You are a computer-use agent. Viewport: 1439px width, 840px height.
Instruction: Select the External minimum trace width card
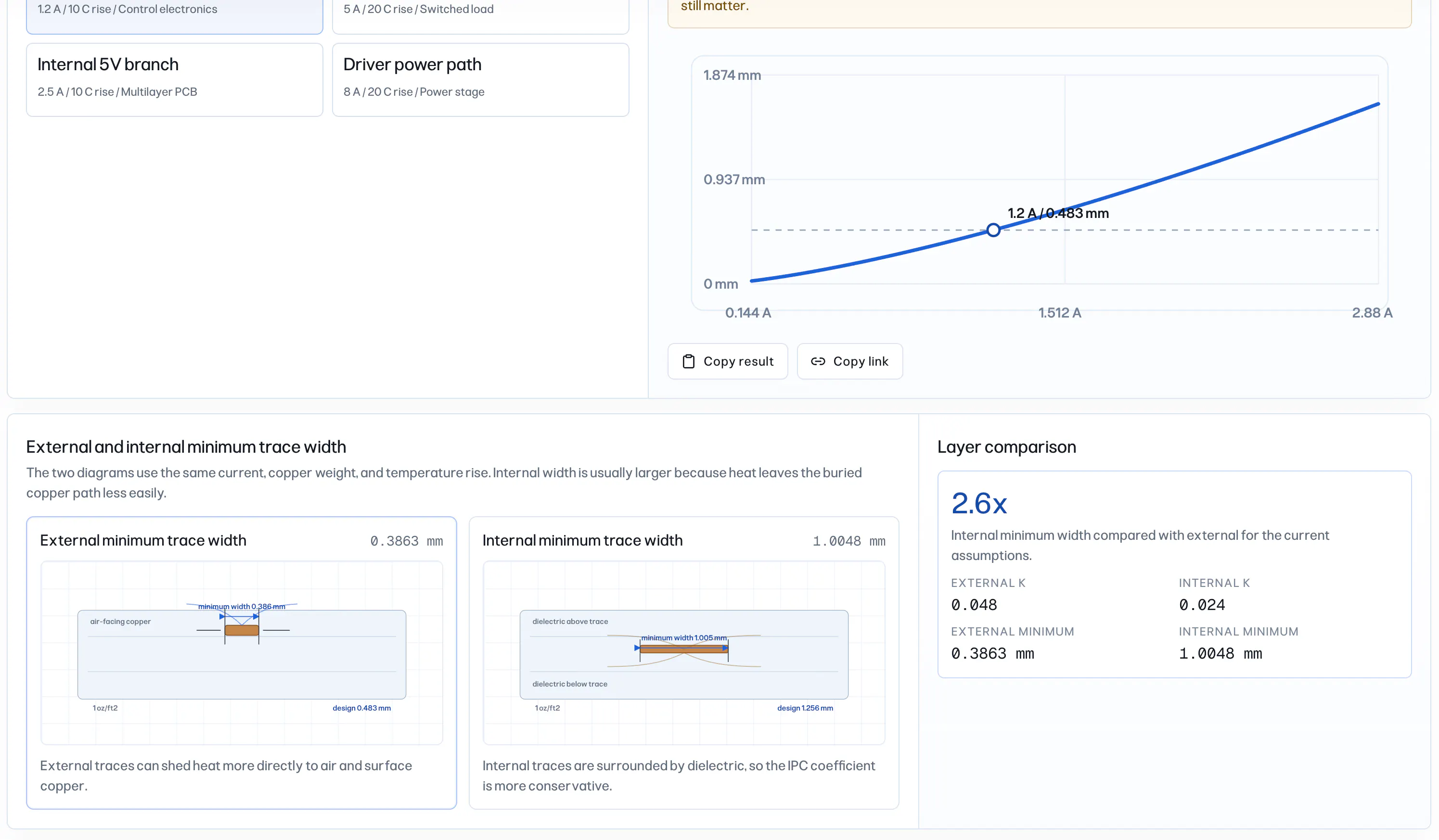[x=242, y=662]
